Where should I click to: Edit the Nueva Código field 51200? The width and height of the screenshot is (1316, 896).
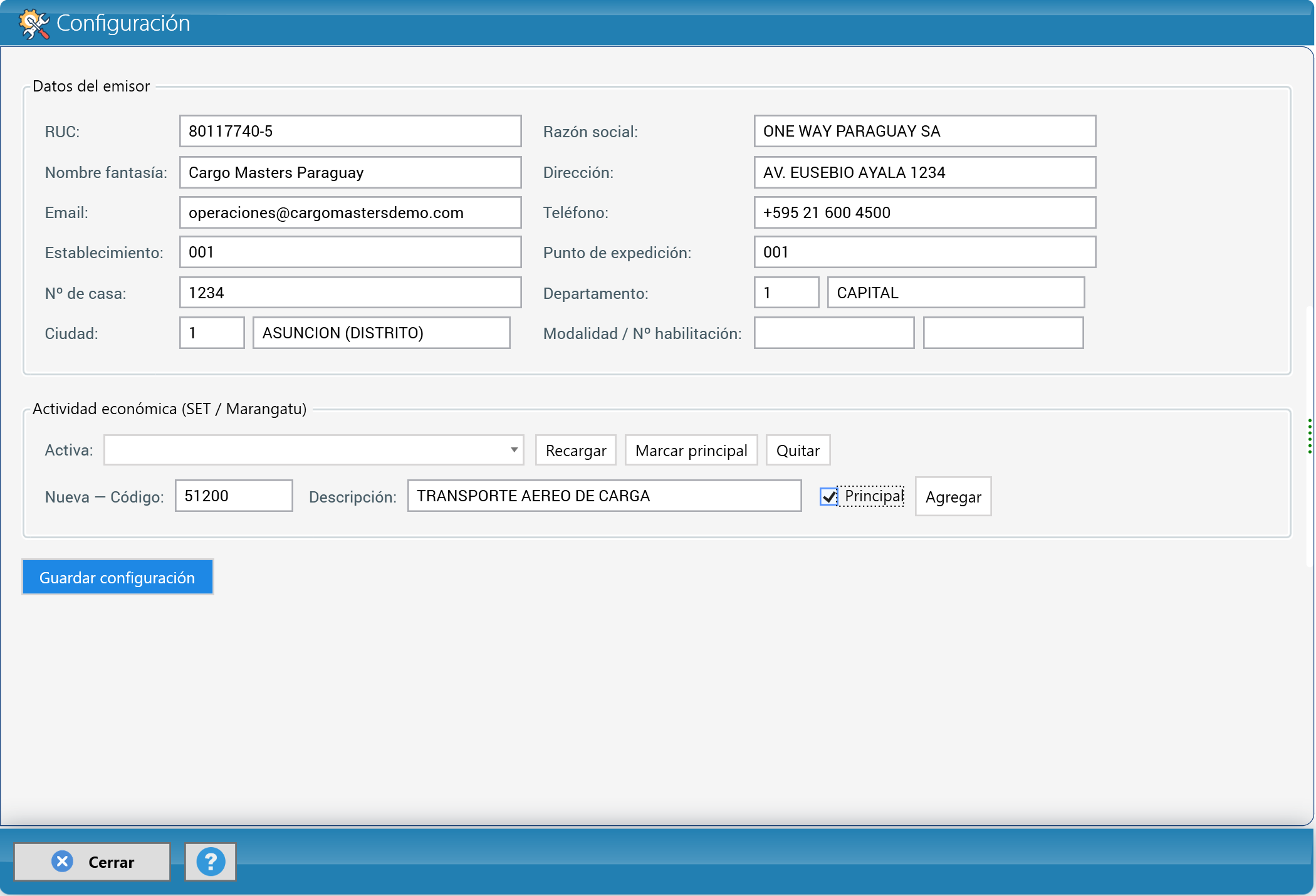click(x=234, y=496)
